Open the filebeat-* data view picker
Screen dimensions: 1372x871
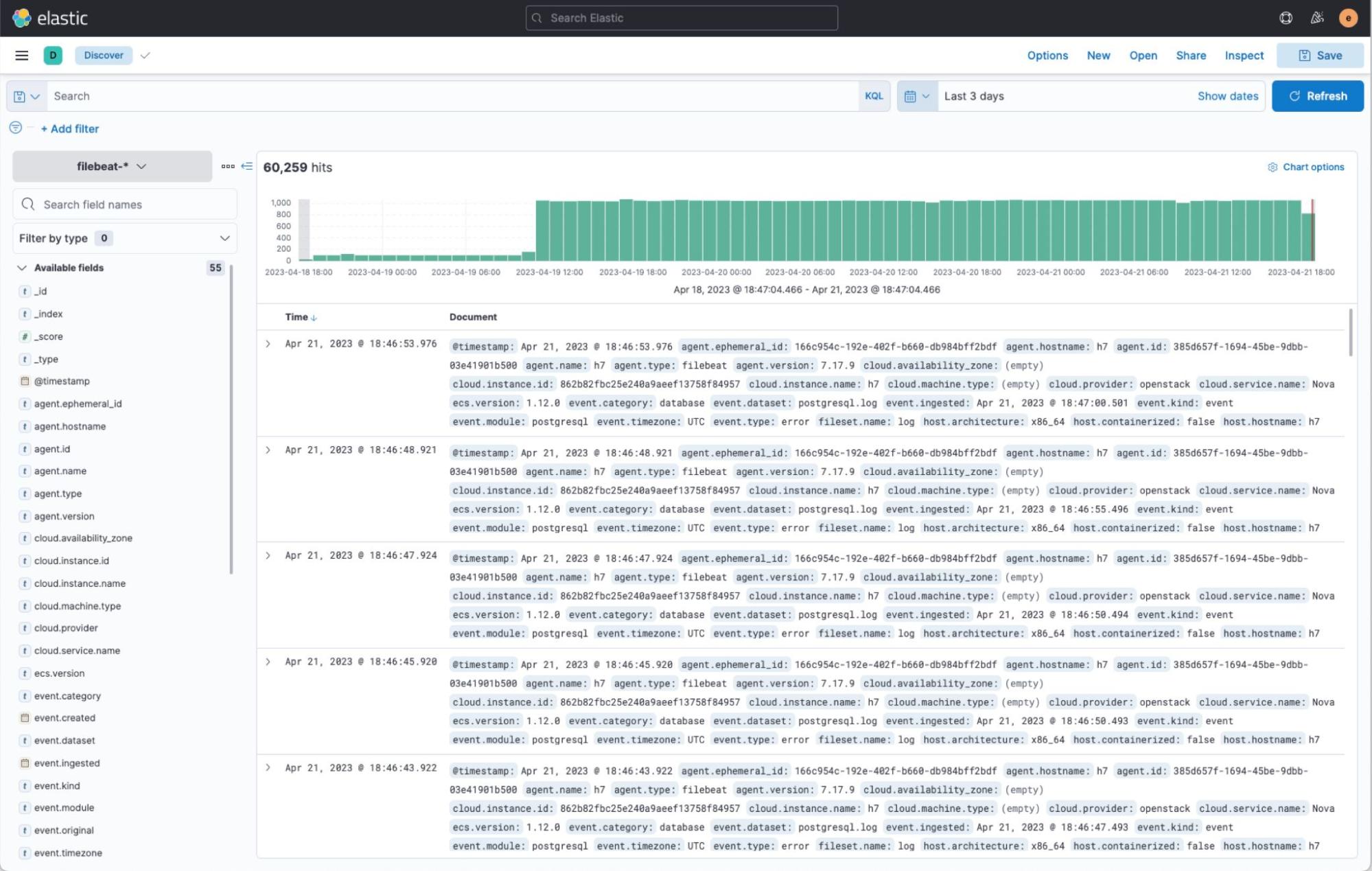(112, 166)
